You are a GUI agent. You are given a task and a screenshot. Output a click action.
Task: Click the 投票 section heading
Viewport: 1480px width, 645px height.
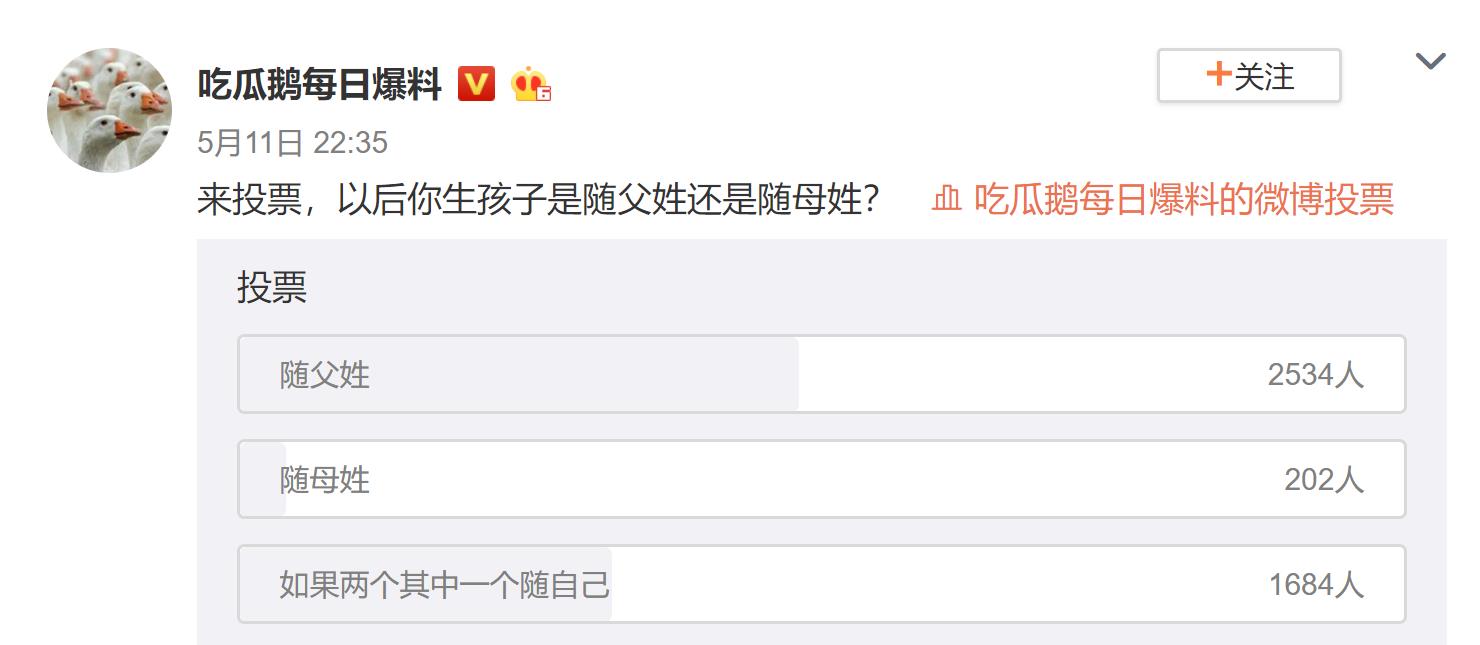click(x=272, y=287)
